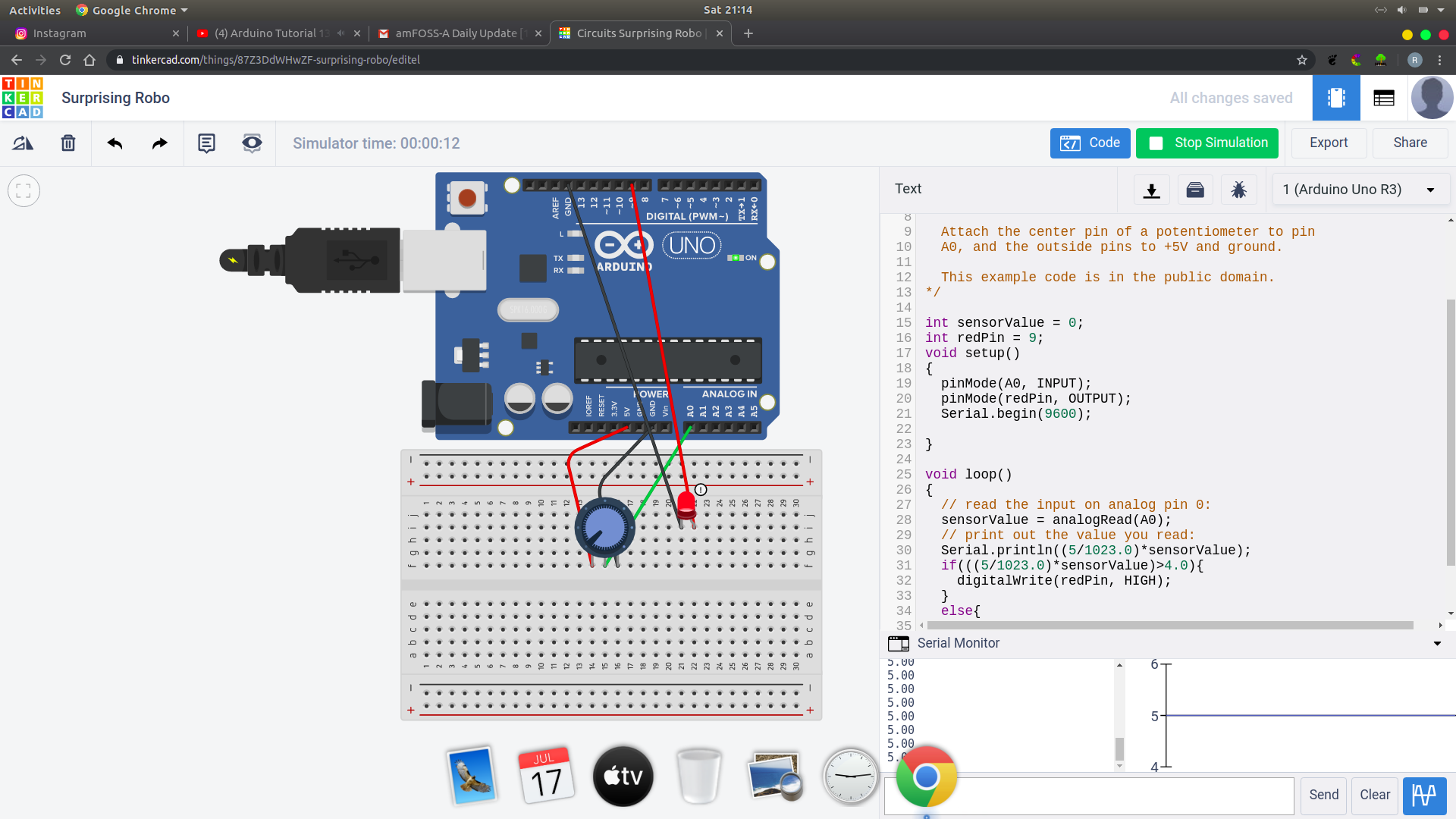Click the serial output scrollbar
1456x819 pixels.
(x=1119, y=748)
